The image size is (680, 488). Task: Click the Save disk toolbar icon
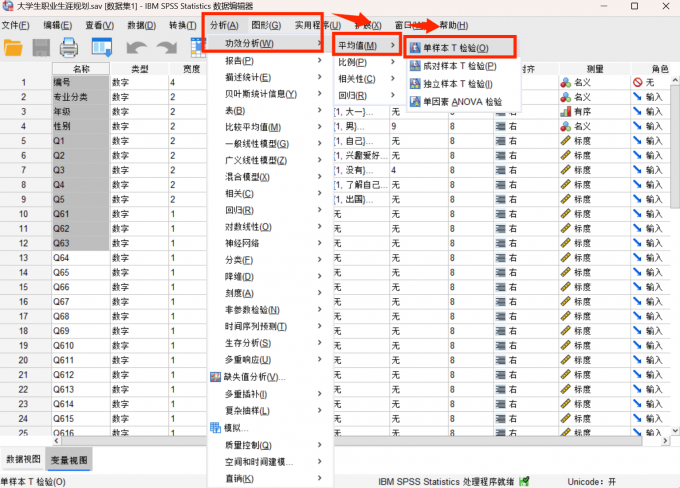coord(41,47)
